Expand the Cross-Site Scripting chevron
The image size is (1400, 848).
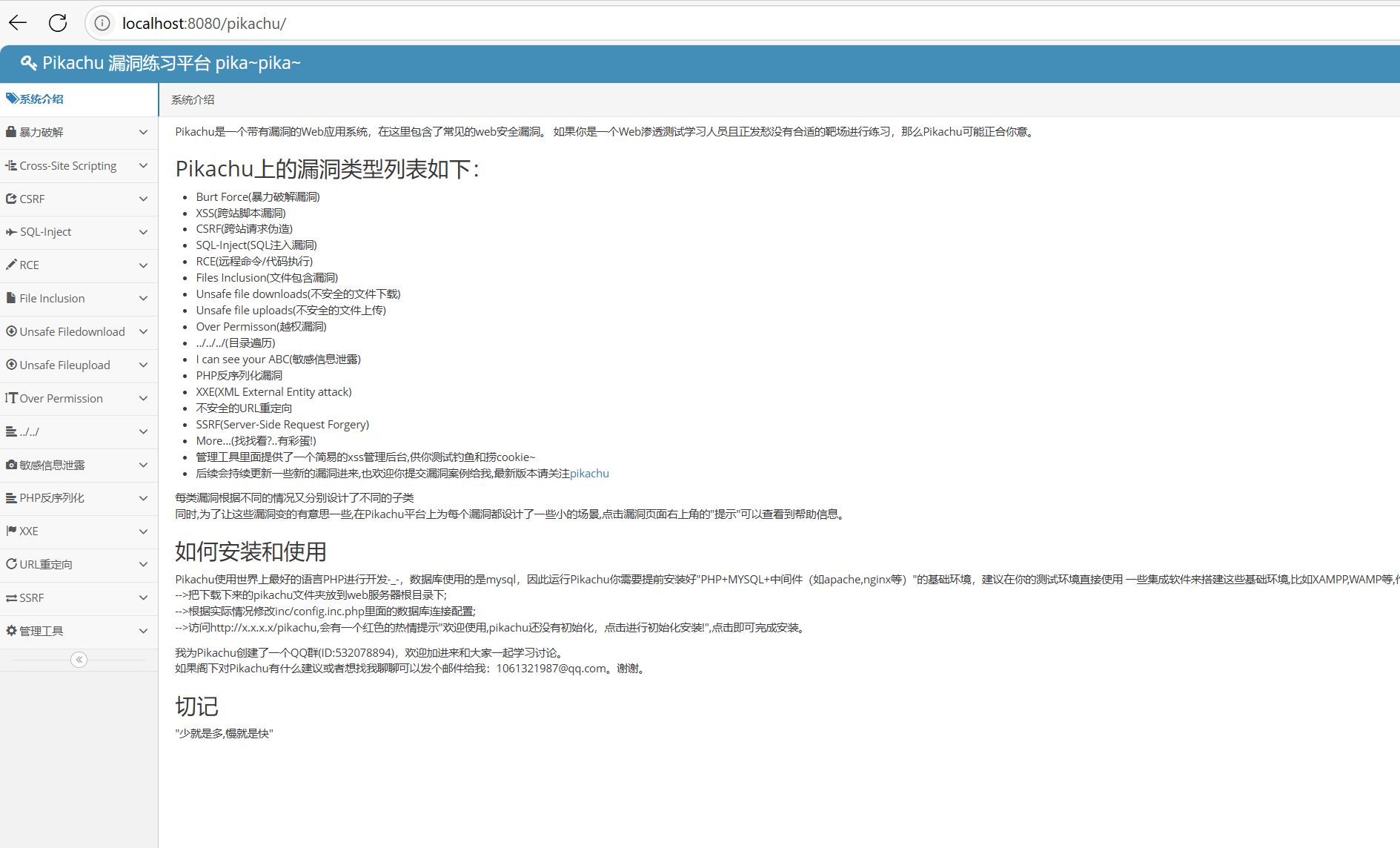(x=143, y=165)
